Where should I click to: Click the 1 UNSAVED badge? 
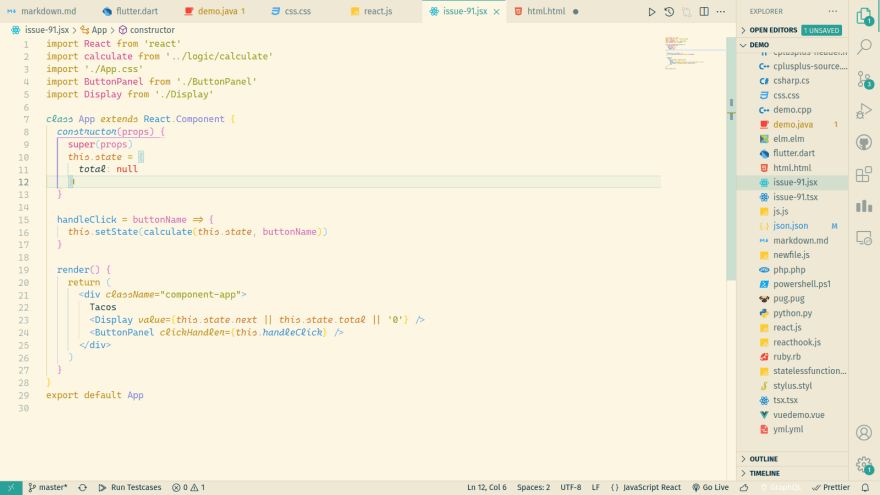point(821,30)
